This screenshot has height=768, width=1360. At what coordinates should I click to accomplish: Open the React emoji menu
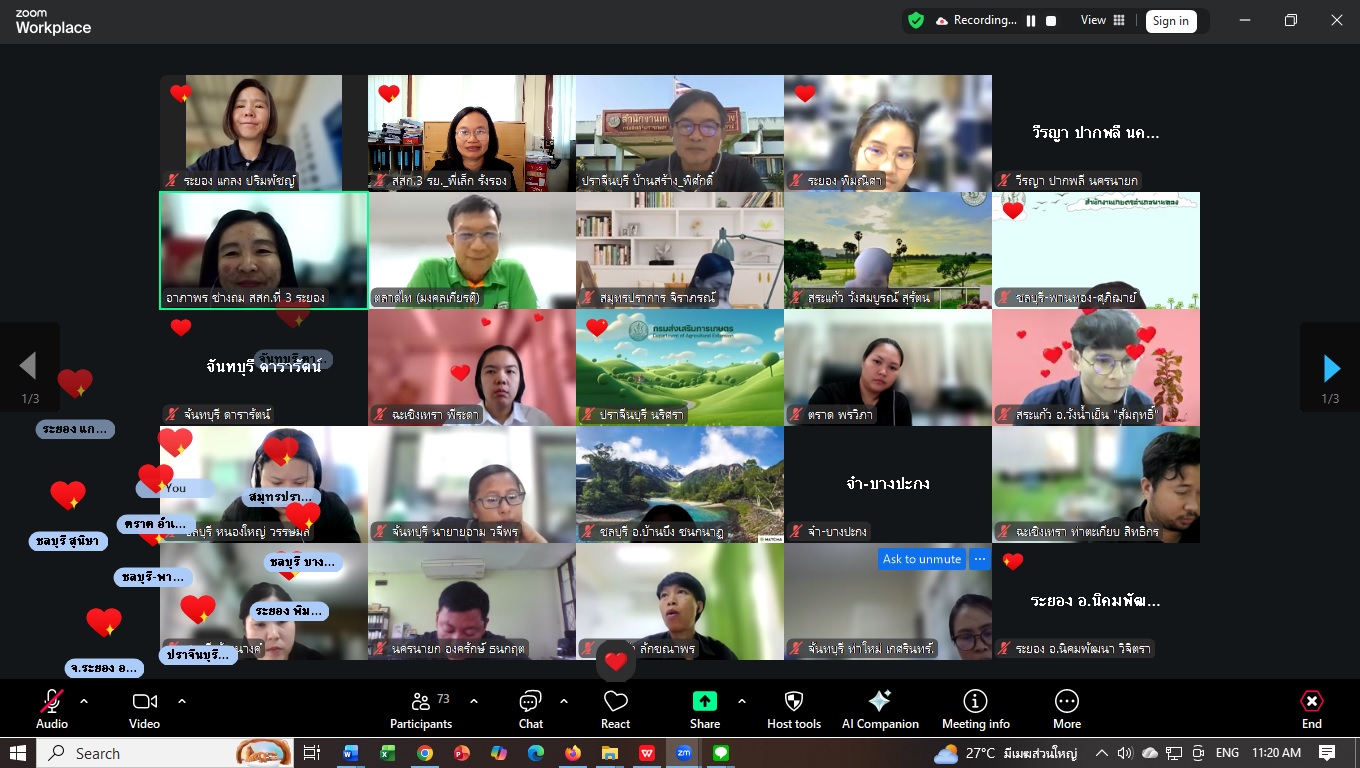615,709
